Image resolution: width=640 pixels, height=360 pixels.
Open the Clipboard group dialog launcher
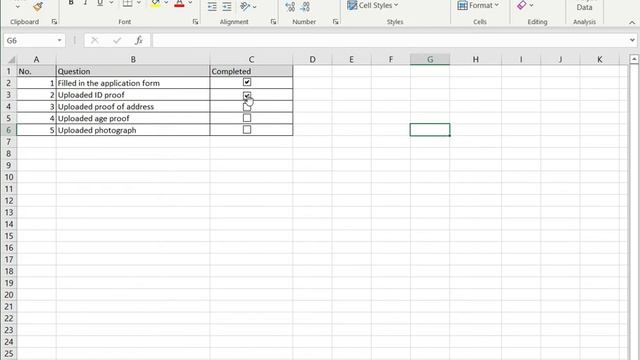tap(54, 22)
